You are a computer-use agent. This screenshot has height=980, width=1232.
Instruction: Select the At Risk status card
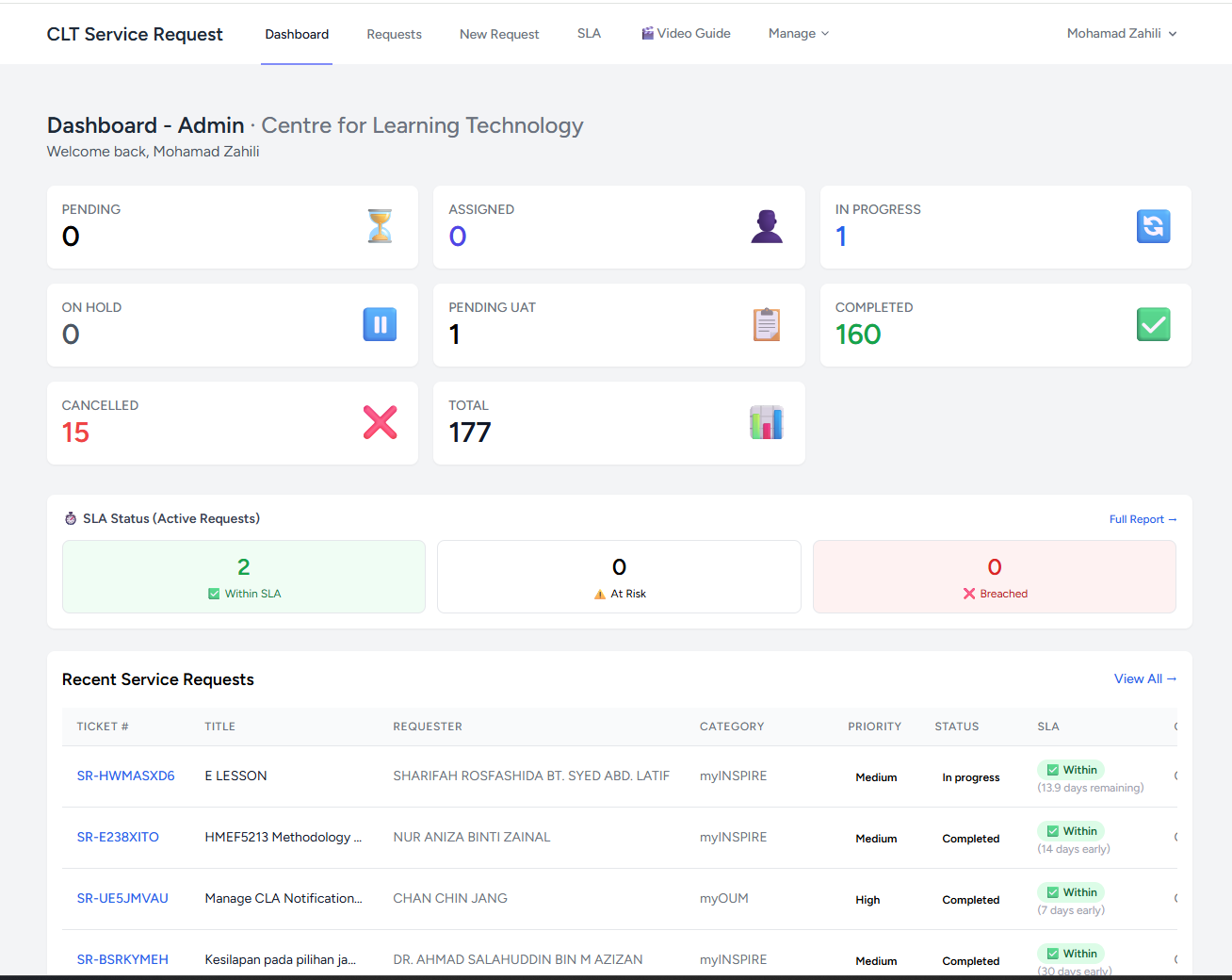tap(619, 577)
